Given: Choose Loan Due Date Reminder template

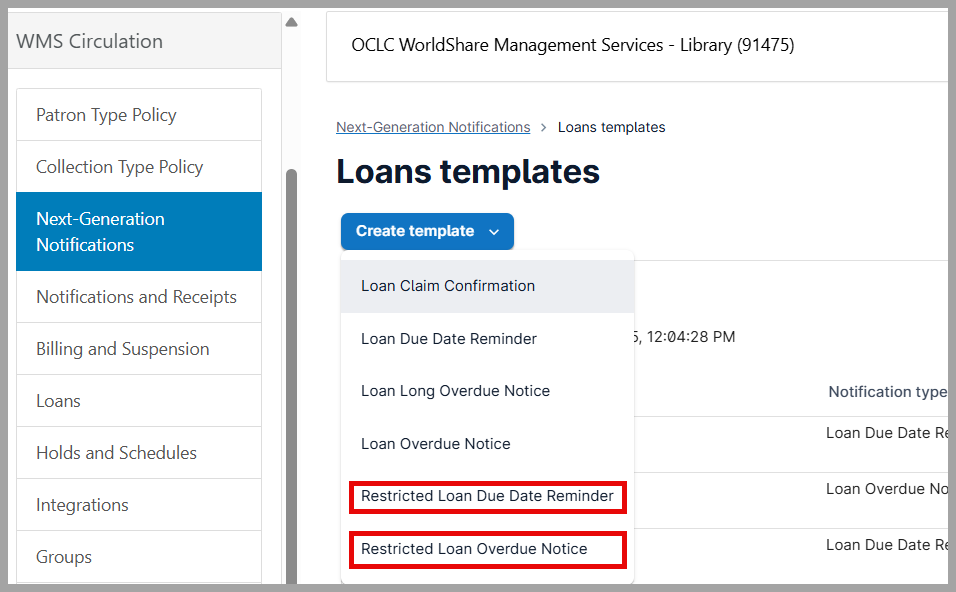Looking at the screenshot, I should tap(449, 339).
